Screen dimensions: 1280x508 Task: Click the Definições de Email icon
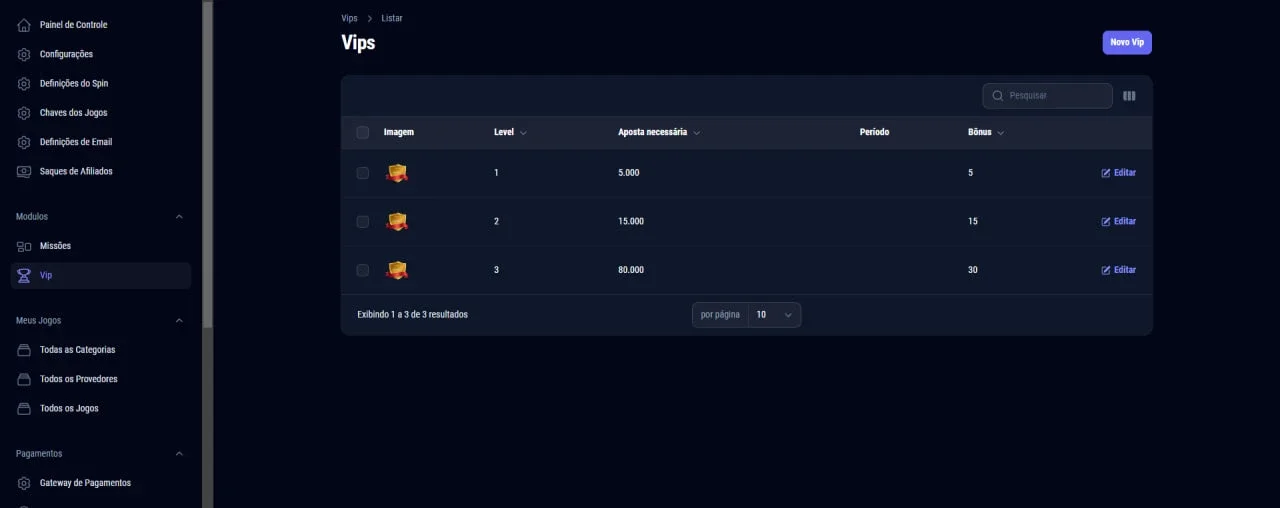pos(24,143)
